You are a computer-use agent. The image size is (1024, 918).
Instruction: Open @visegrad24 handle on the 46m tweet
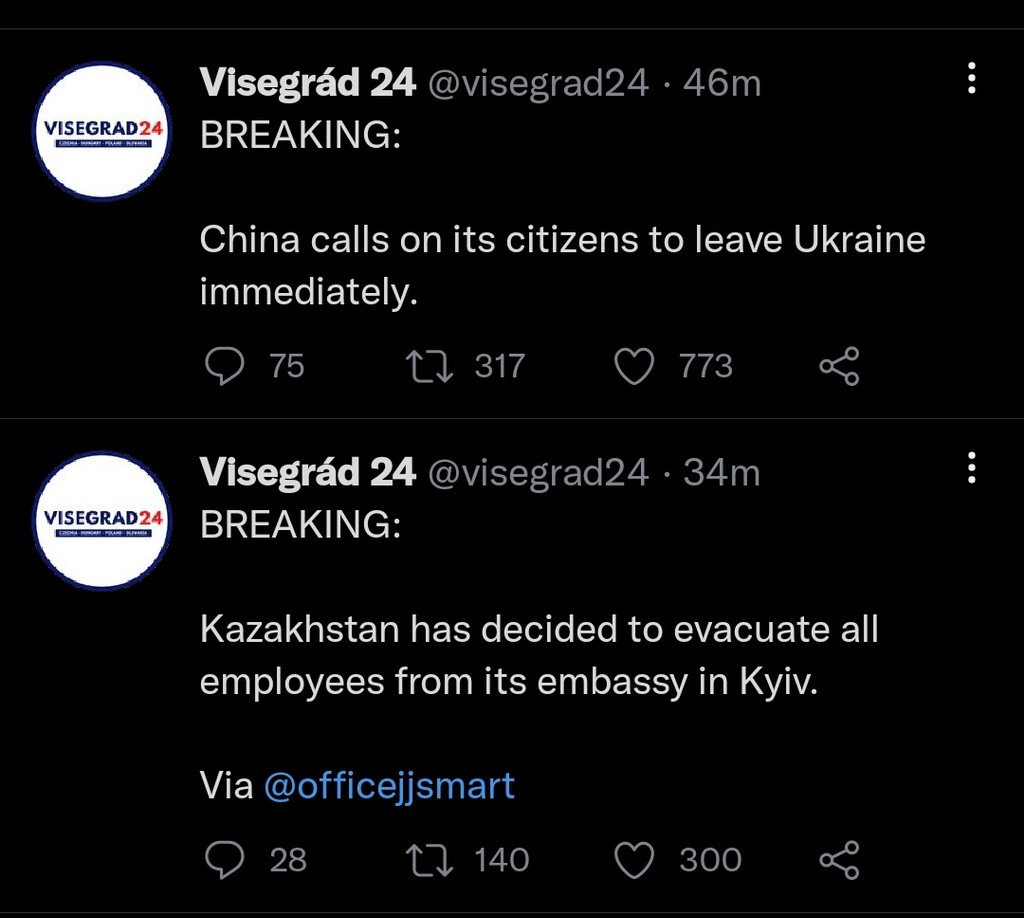click(538, 84)
